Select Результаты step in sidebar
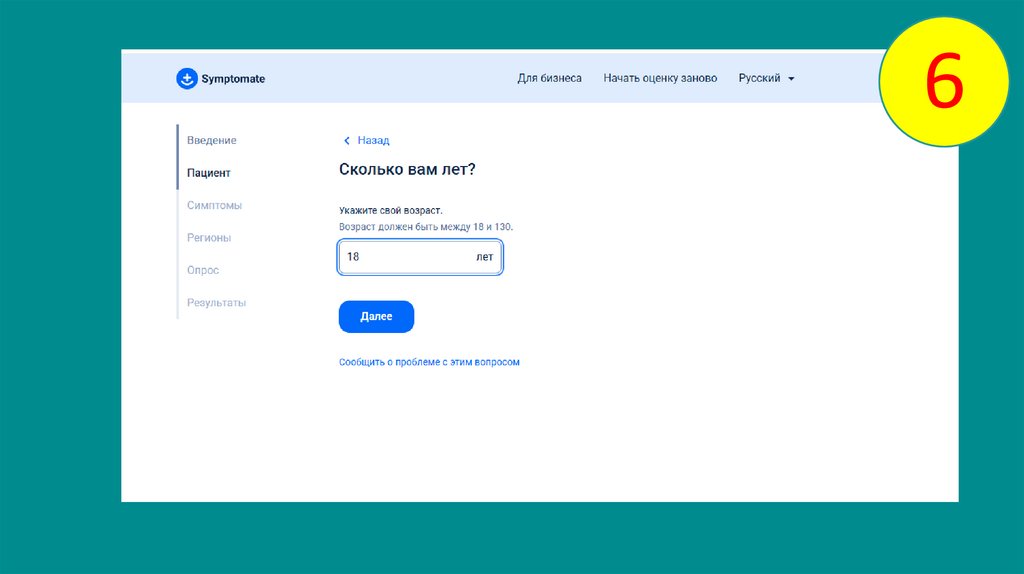1024x574 pixels. click(216, 302)
